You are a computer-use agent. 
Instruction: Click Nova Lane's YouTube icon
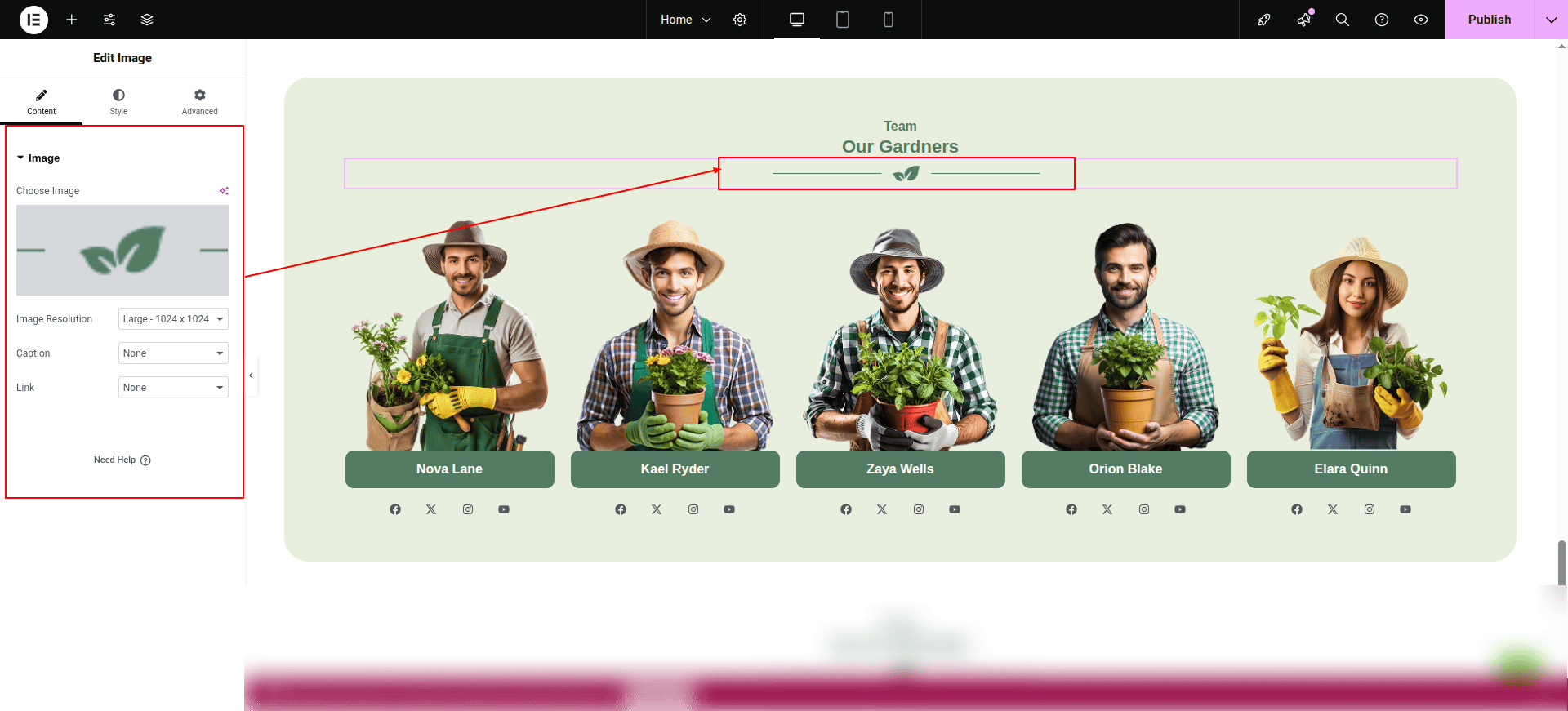click(x=504, y=509)
